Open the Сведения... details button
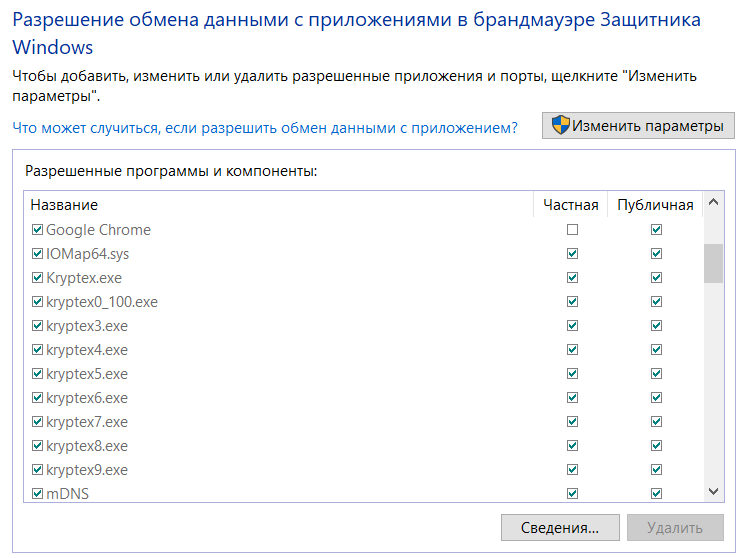The width and height of the screenshot is (747, 558). point(560,528)
